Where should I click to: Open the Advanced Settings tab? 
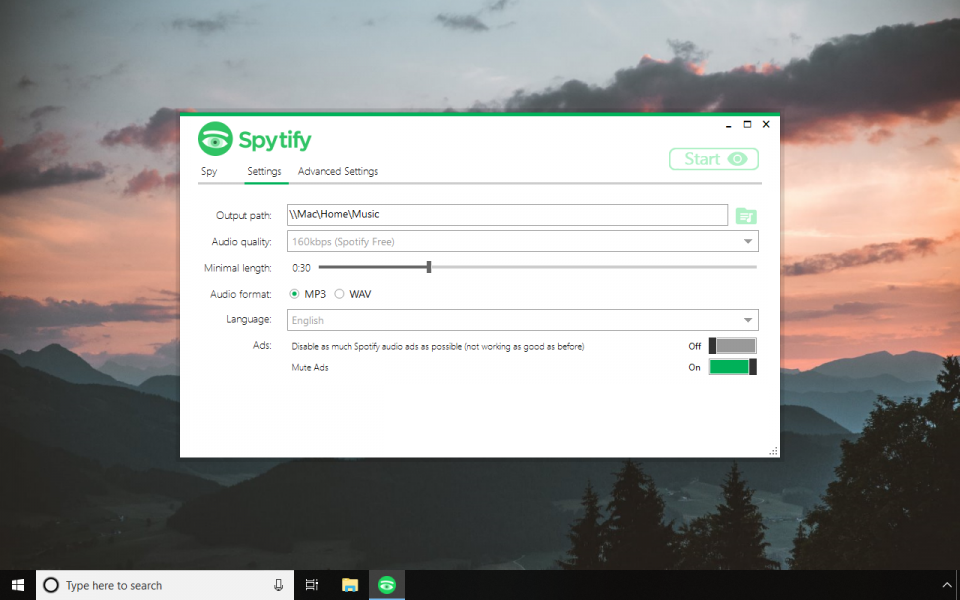[x=338, y=171]
